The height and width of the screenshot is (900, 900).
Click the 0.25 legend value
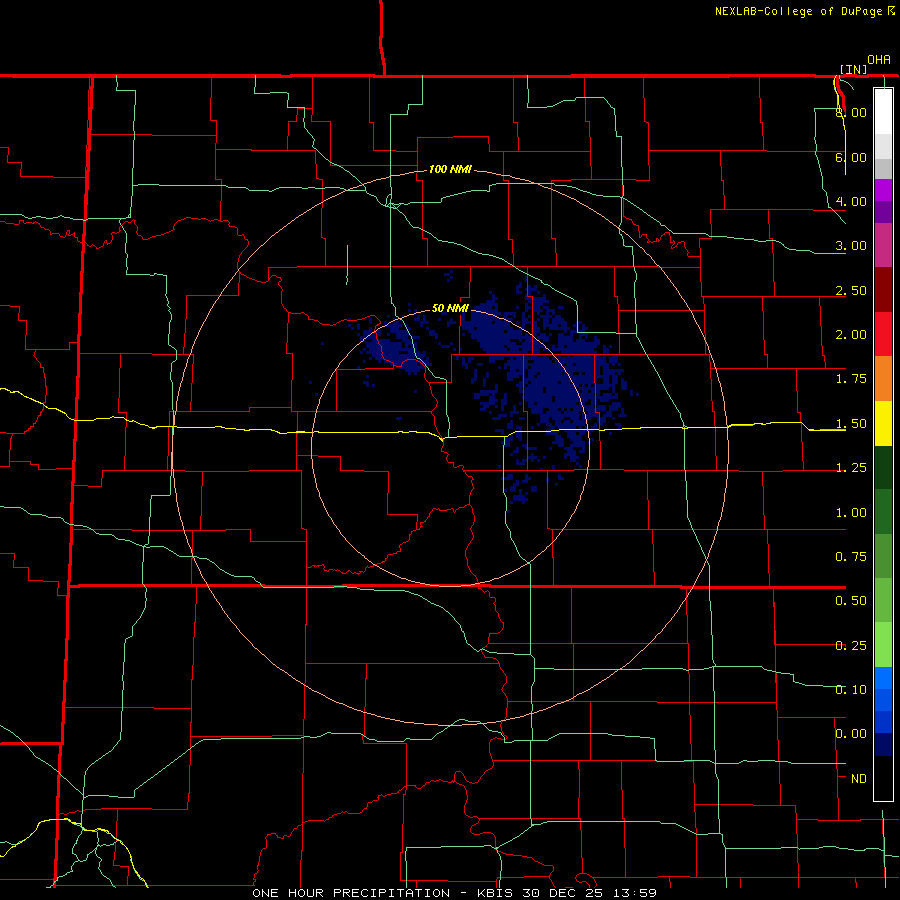tap(851, 646)
